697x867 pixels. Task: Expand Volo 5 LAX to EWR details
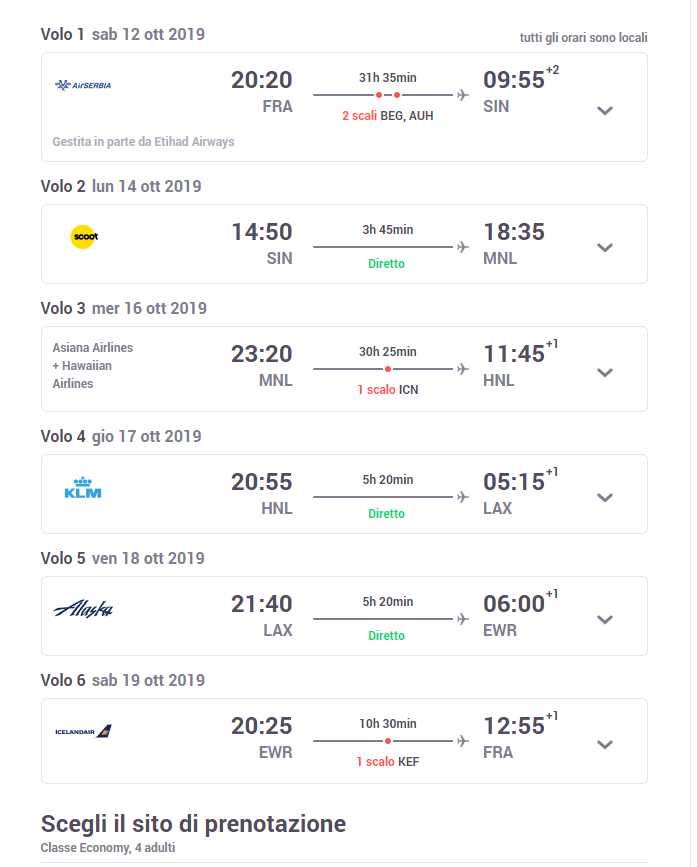[x=604, y=620]
